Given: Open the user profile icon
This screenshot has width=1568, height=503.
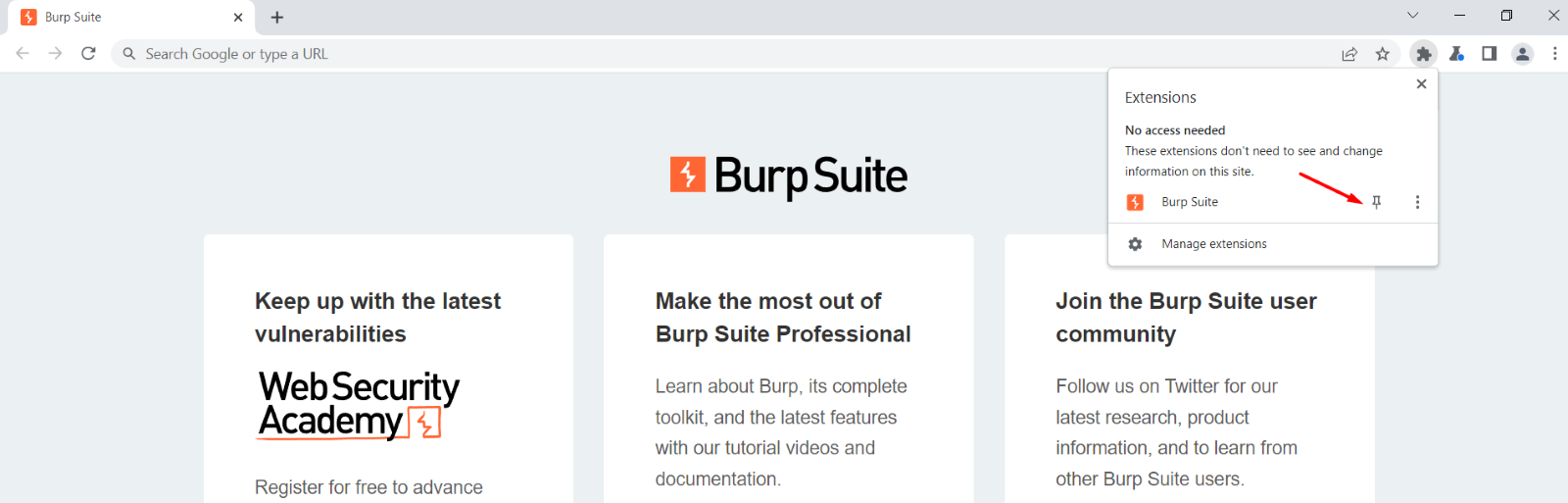Looking at the screenshot, I should point(1522,54).
